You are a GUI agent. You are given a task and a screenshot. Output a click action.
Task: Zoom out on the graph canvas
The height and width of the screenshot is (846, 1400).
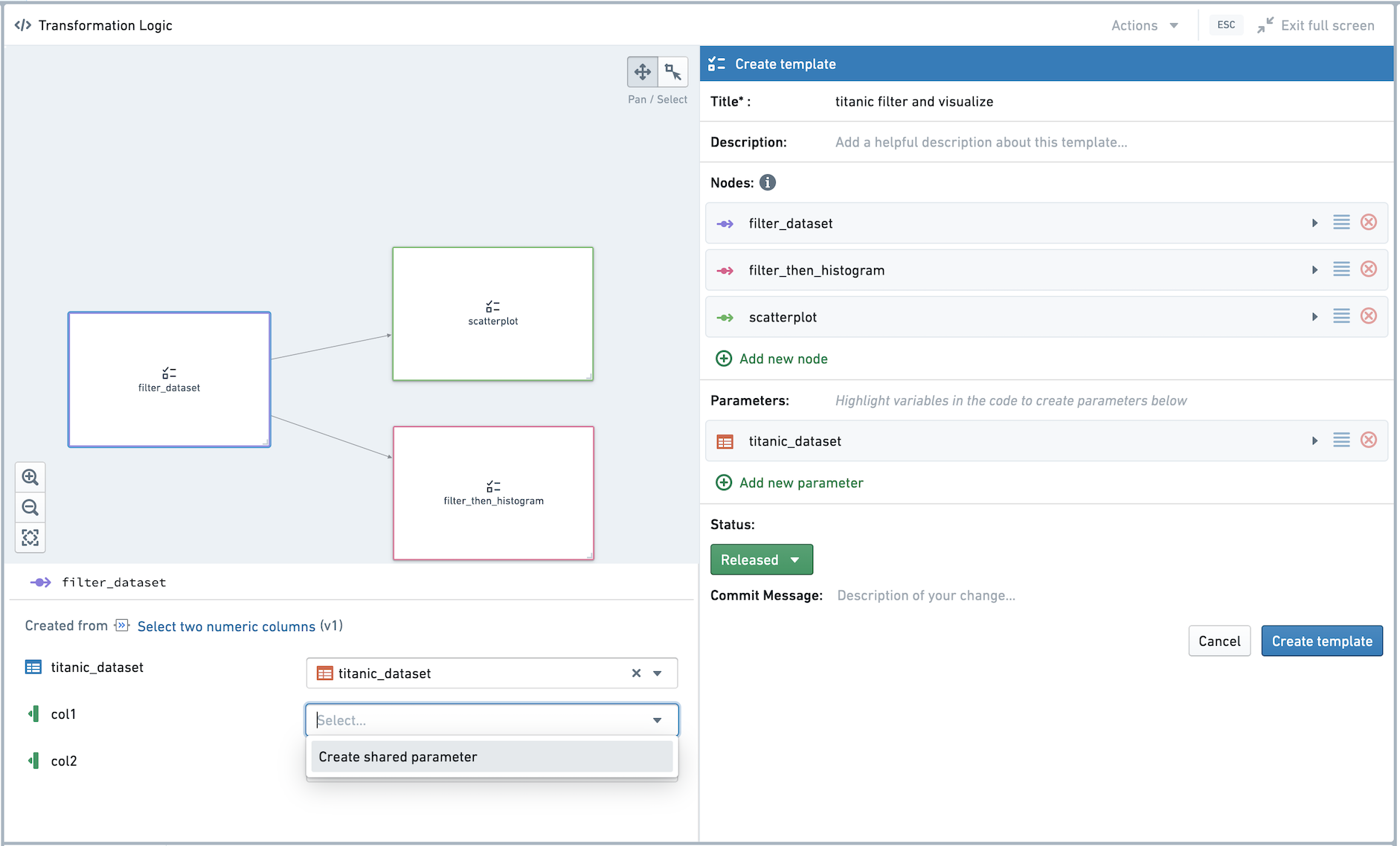point(30,507)
